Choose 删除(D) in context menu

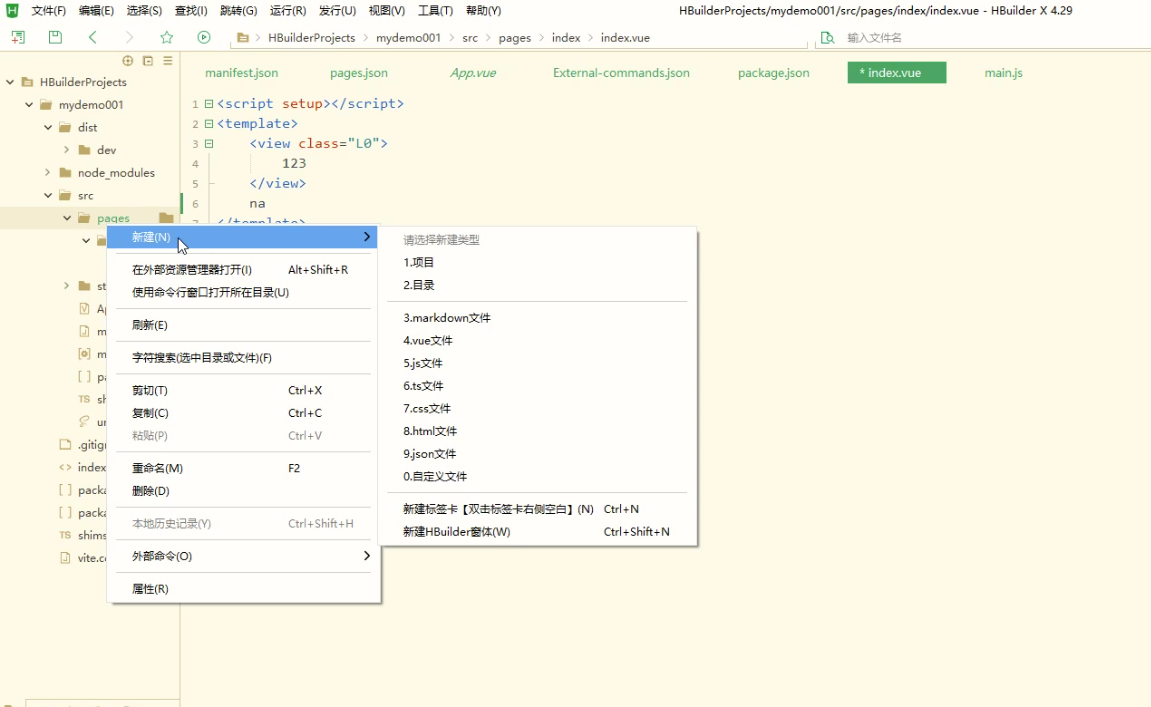pos(244,491)
